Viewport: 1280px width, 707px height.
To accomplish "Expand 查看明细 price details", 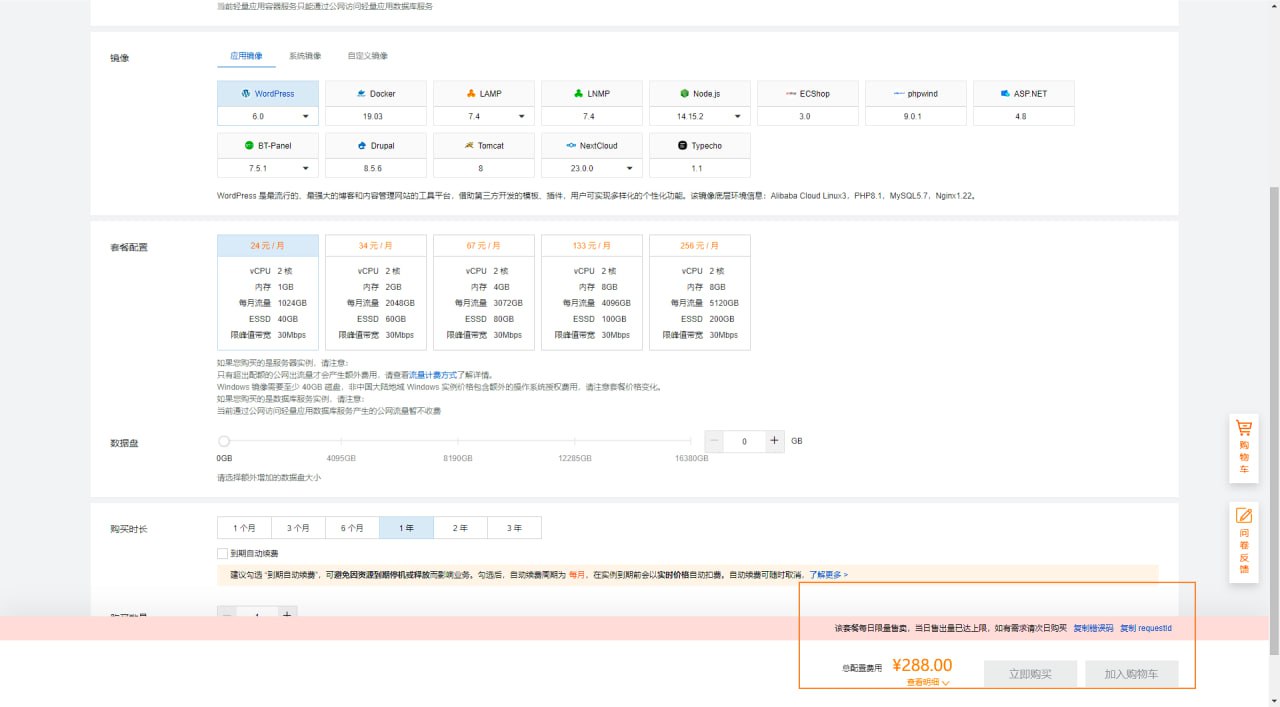I will tap(928, 682).
